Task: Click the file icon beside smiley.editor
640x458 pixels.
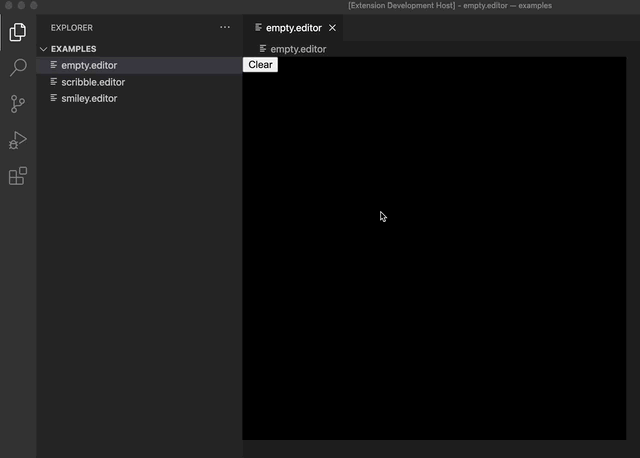Action: point(53,98)
